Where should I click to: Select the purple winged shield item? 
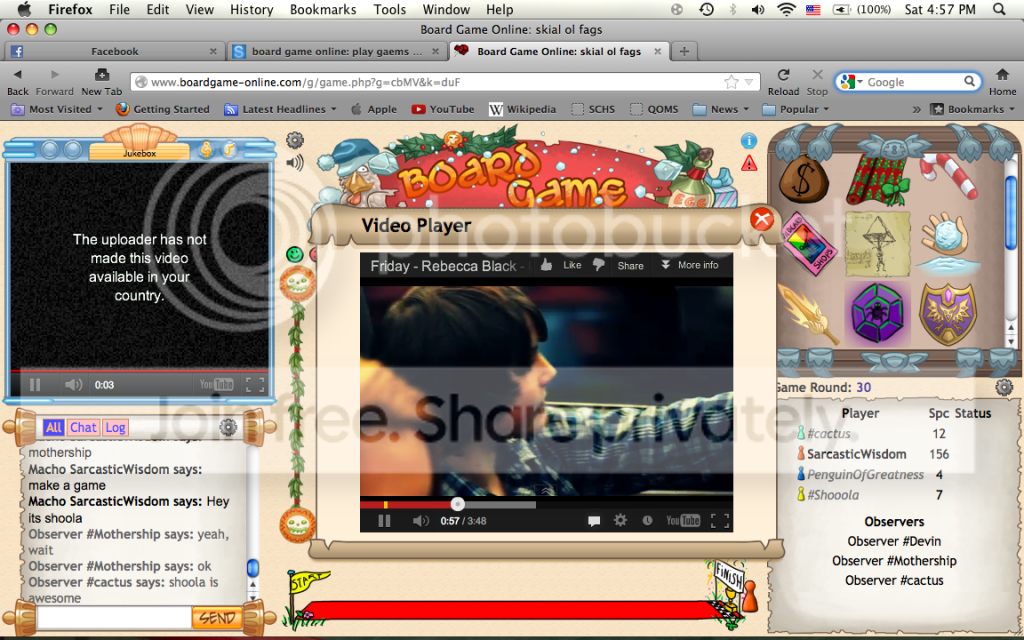948,314
